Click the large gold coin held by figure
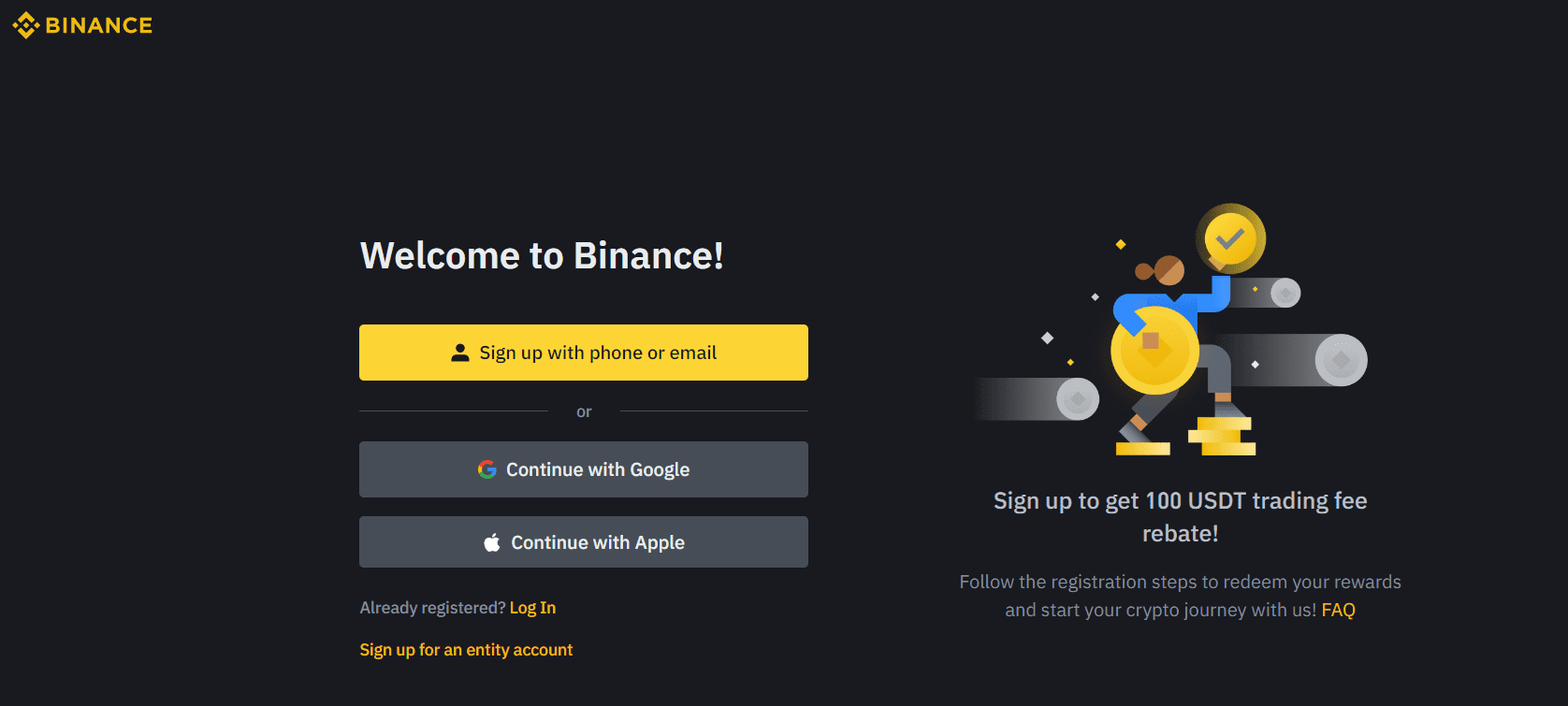Viewport: 1568px width, 706px height. 1154,351
